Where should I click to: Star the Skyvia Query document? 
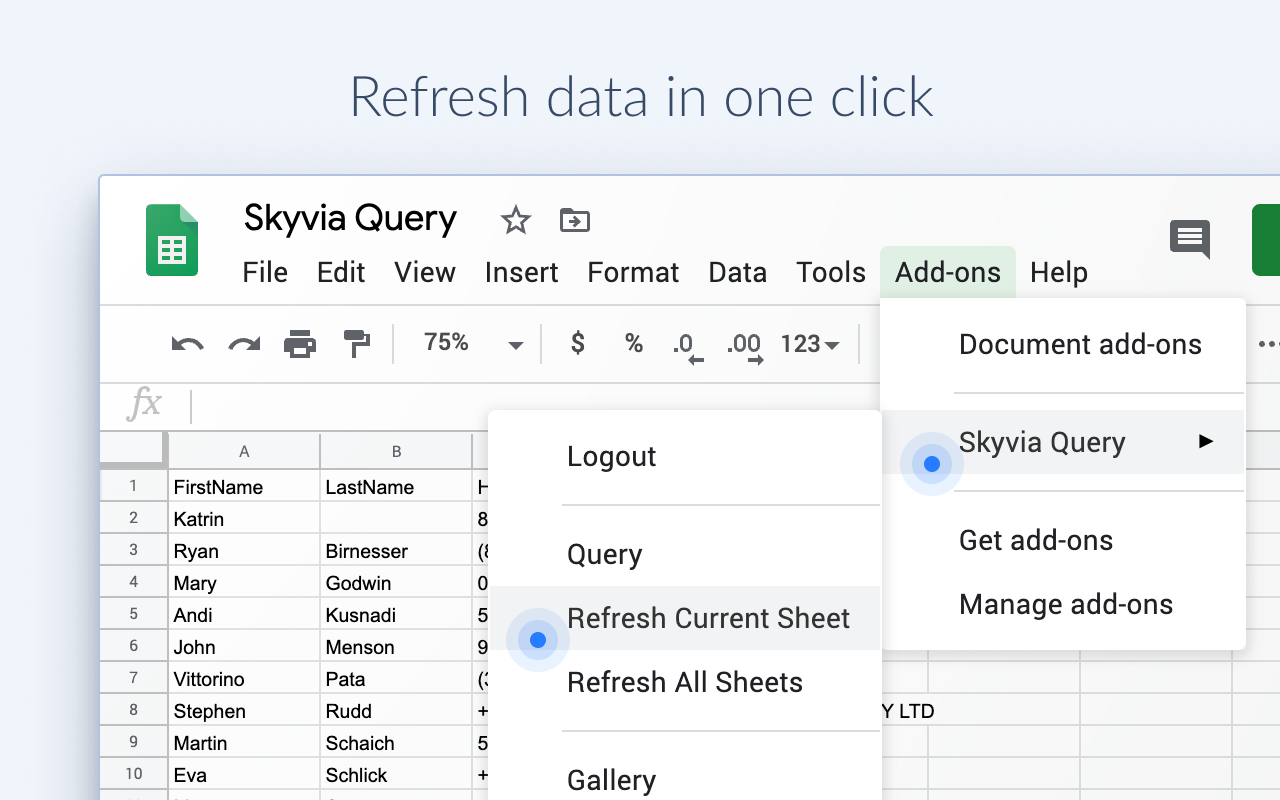pos(516,220)
